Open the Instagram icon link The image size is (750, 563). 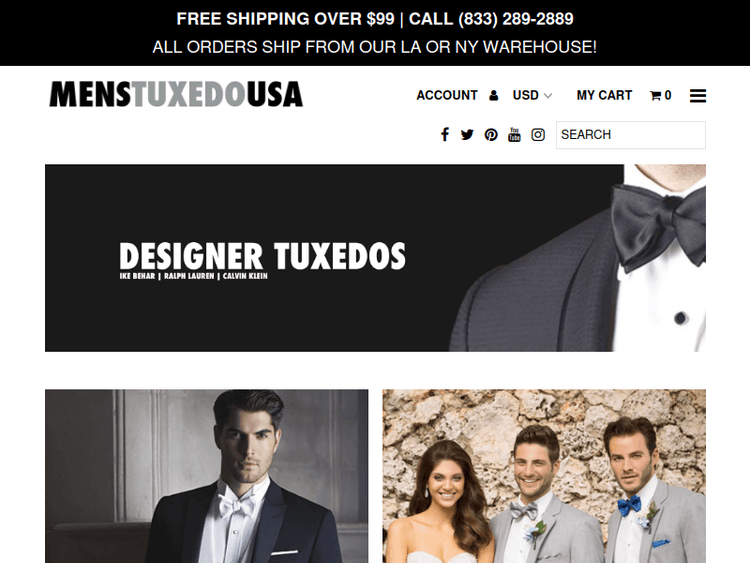[538, 135]
